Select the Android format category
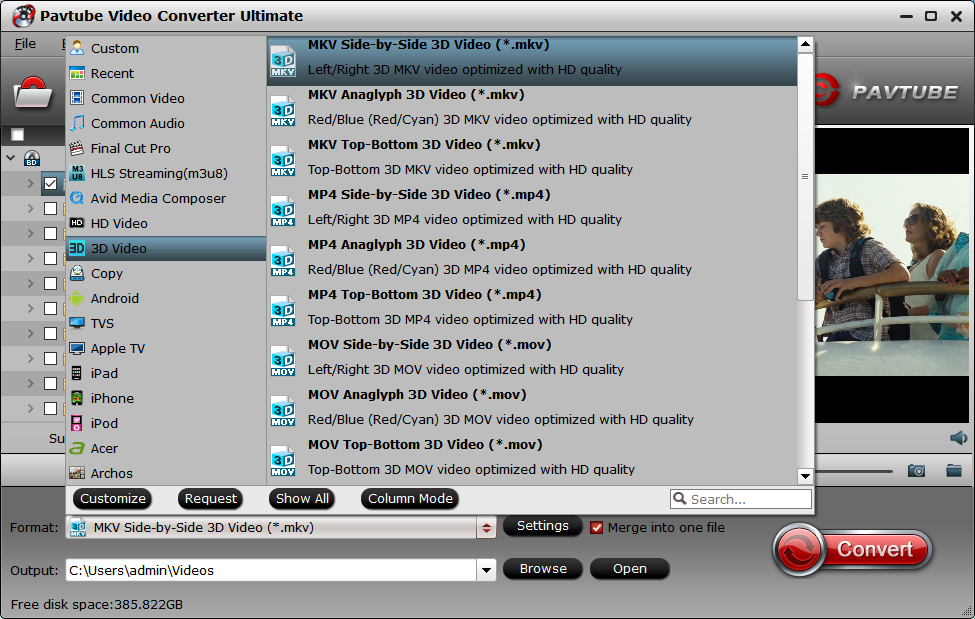Viewport: 975px width, 619px height. tap(114, 298)
